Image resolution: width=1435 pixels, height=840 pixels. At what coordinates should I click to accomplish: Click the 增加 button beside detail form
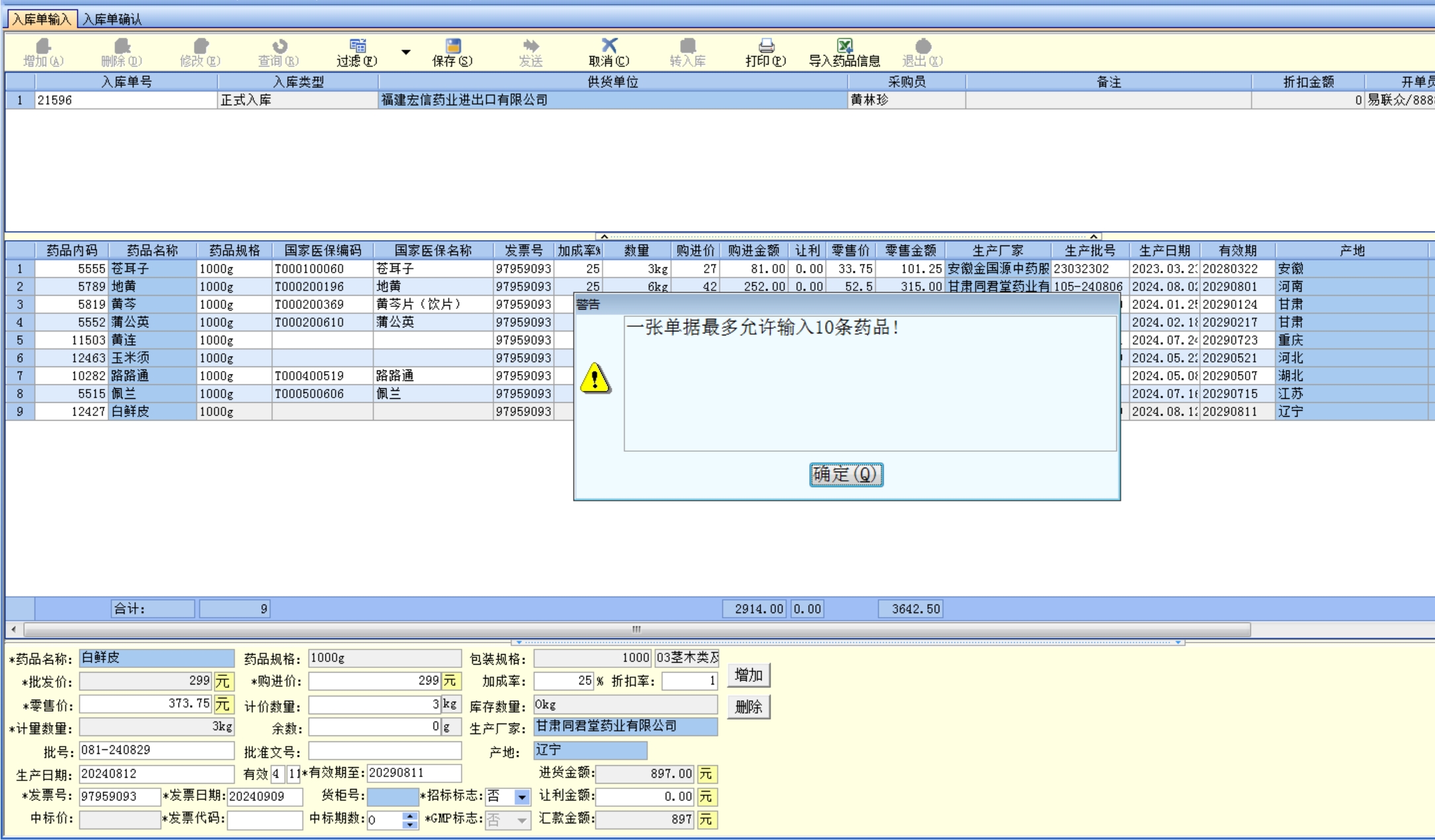[748, 675]
